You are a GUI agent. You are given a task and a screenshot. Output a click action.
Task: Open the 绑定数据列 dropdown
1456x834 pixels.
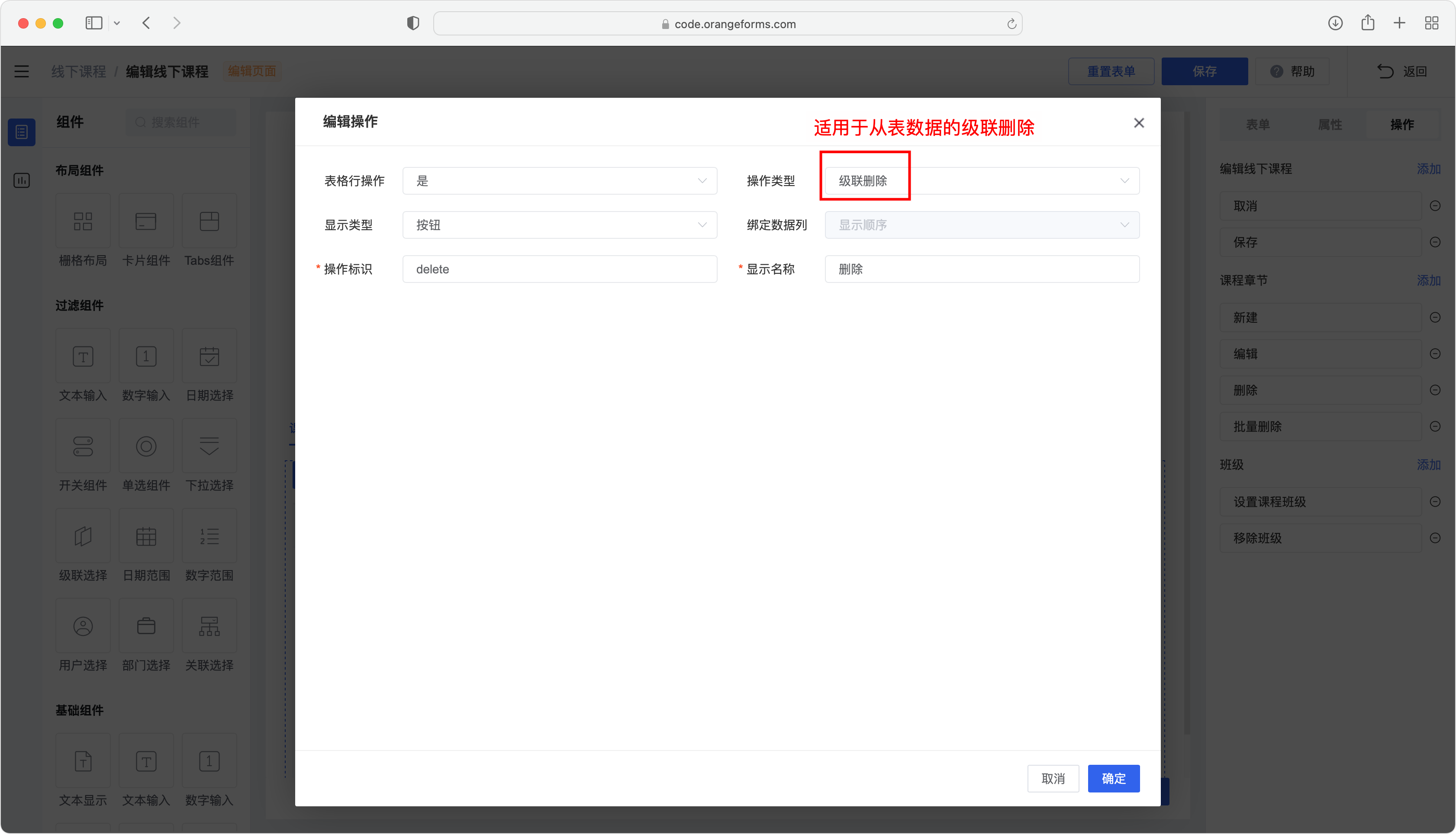click(982, 225)
